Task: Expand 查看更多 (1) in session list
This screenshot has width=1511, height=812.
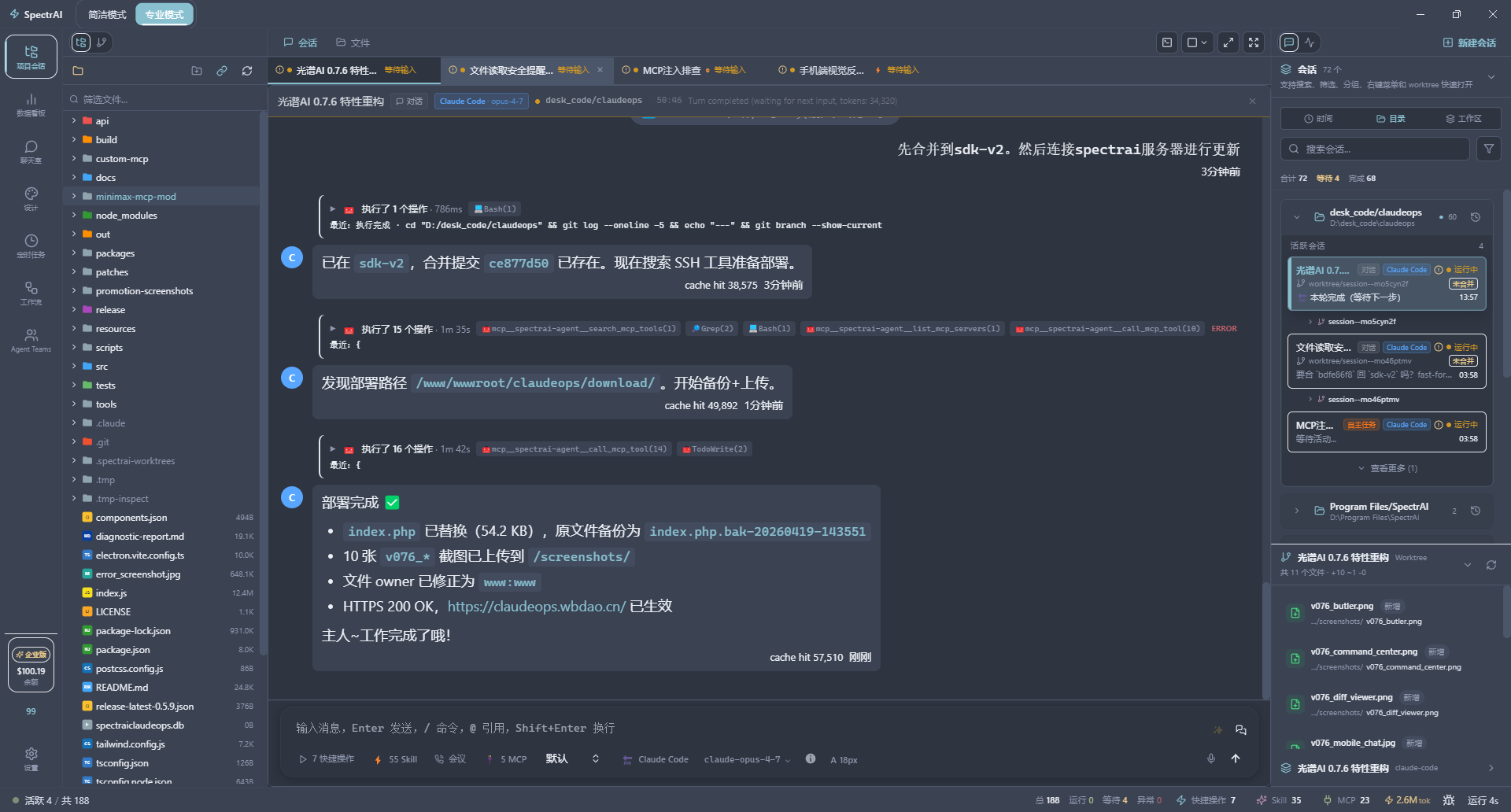Action: 1388,467
